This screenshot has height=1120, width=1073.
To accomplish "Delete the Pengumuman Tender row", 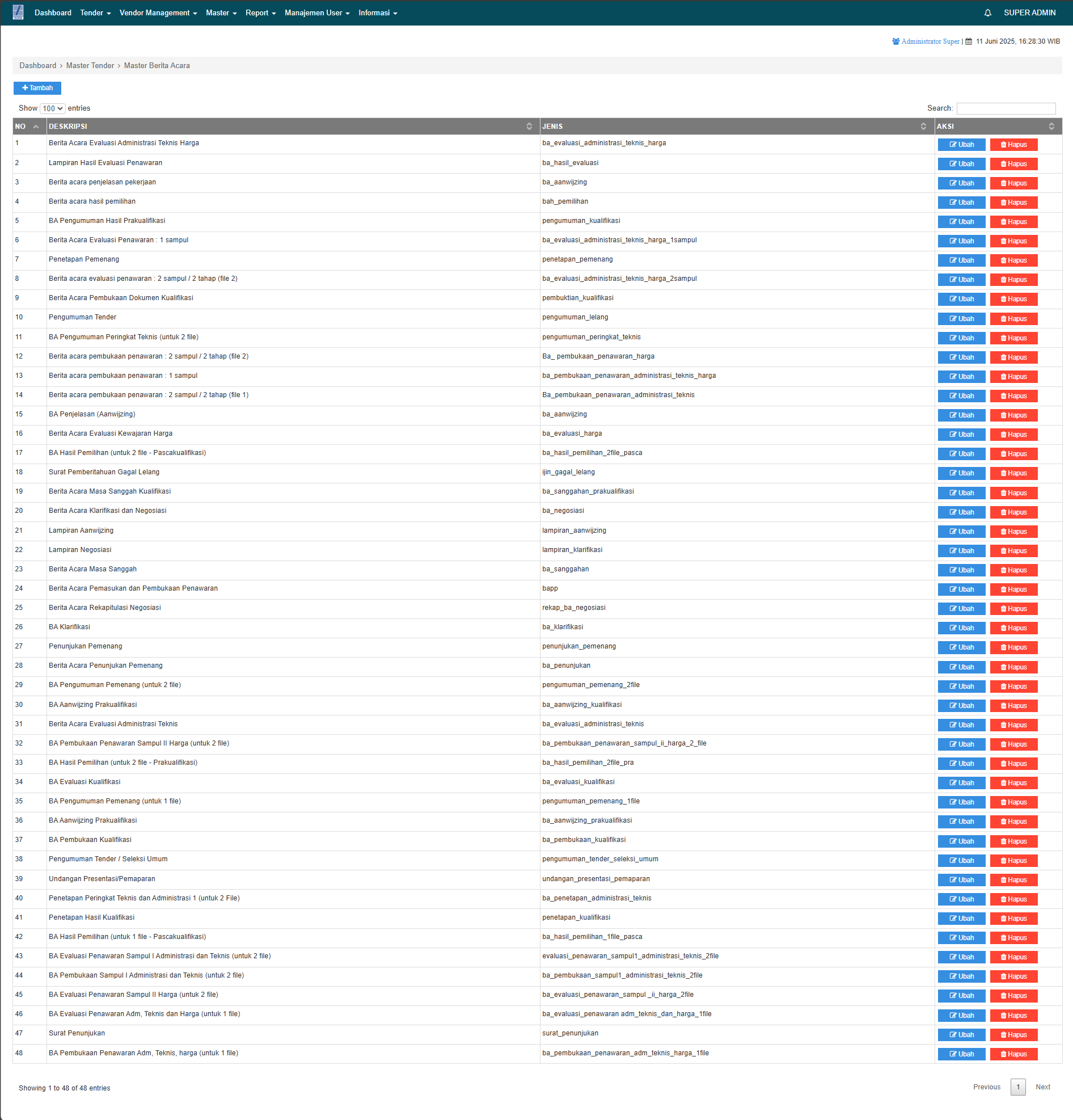I will point(1013,319).
